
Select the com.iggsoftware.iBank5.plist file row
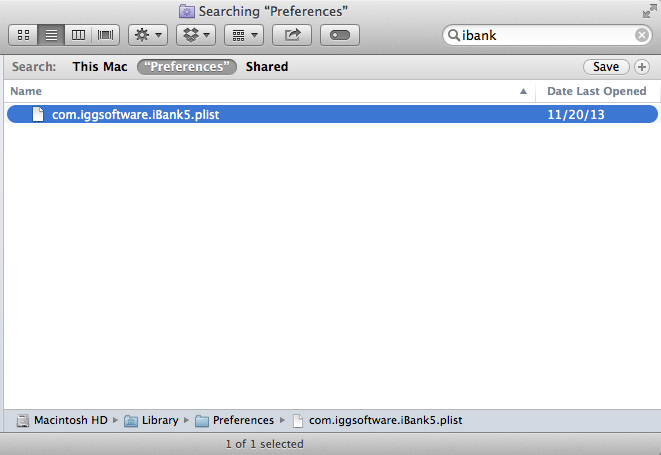pos(332,114)
